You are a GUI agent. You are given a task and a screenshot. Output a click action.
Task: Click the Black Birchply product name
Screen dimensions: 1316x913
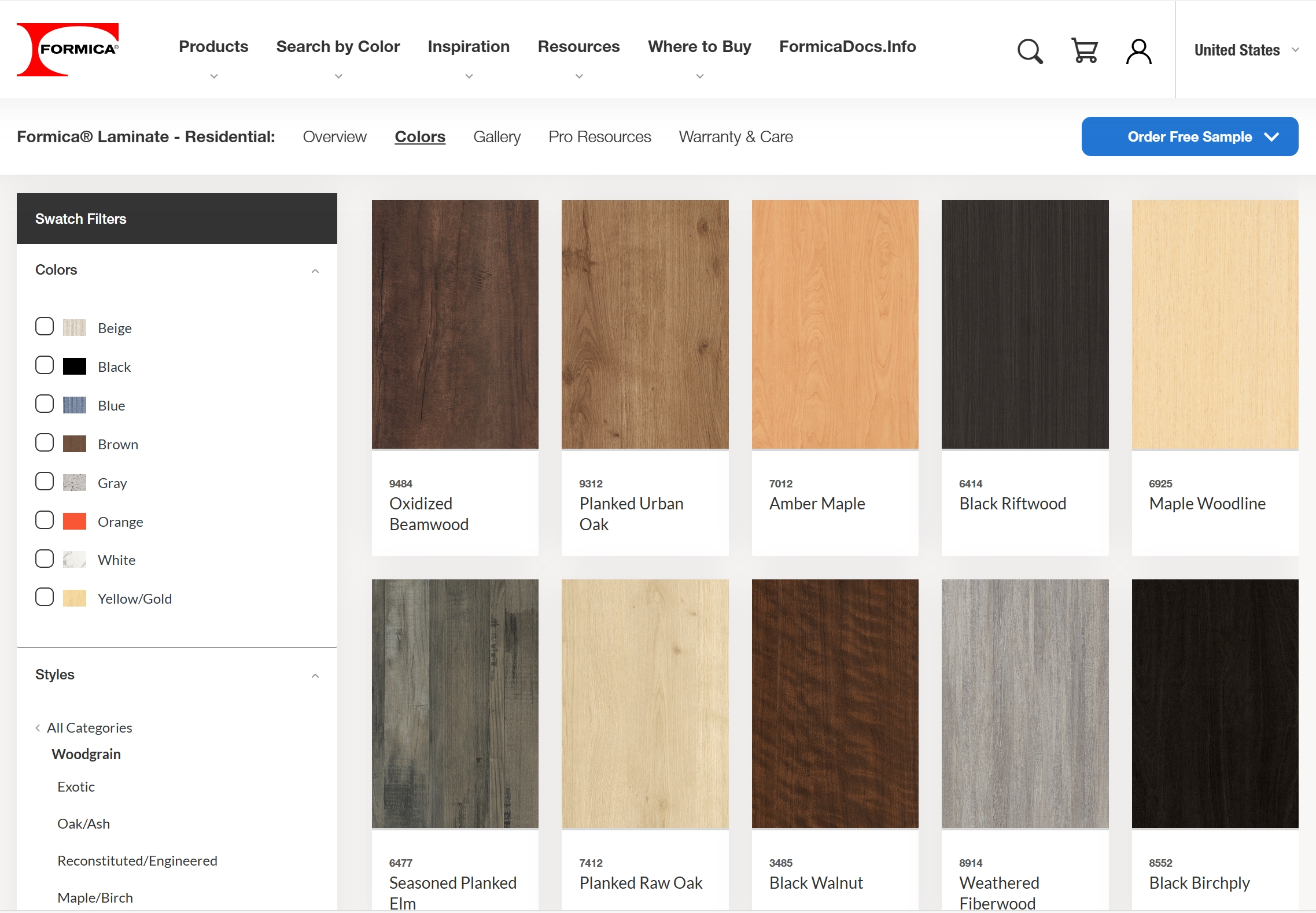click(x=1199, y=883)
